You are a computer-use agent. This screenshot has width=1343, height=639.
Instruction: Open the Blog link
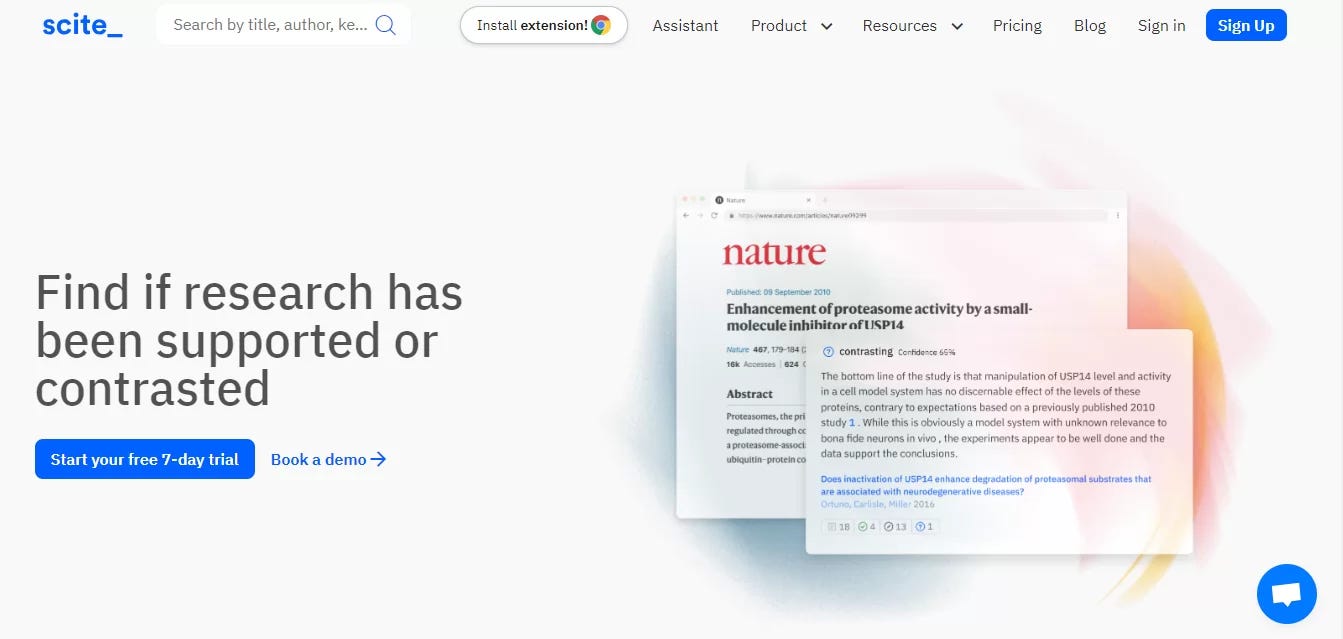1090,26
